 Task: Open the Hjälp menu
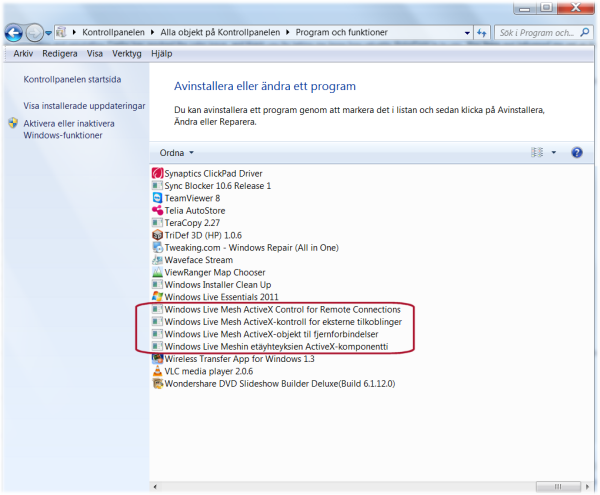pyautogui.click(x=161, y=54)
